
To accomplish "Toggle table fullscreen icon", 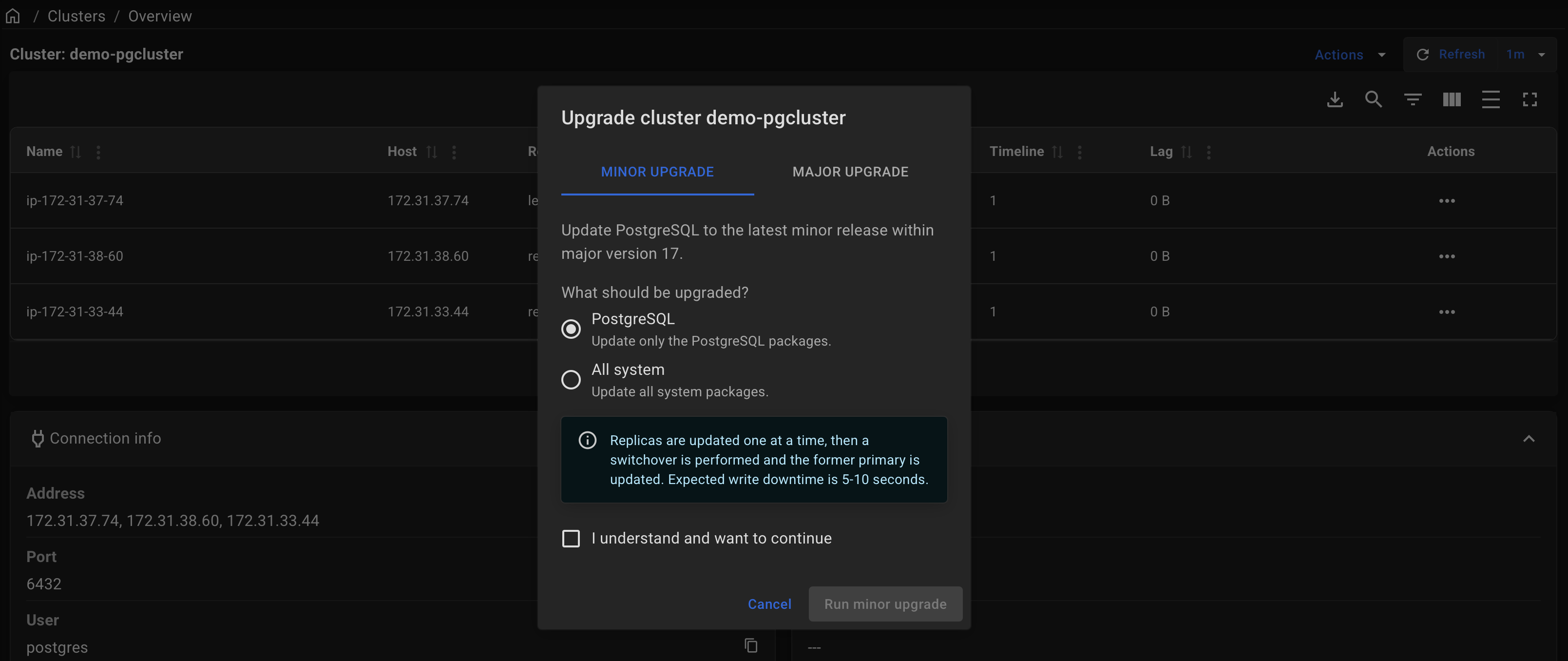I will pyautogui.click(x=1529, y=99).
